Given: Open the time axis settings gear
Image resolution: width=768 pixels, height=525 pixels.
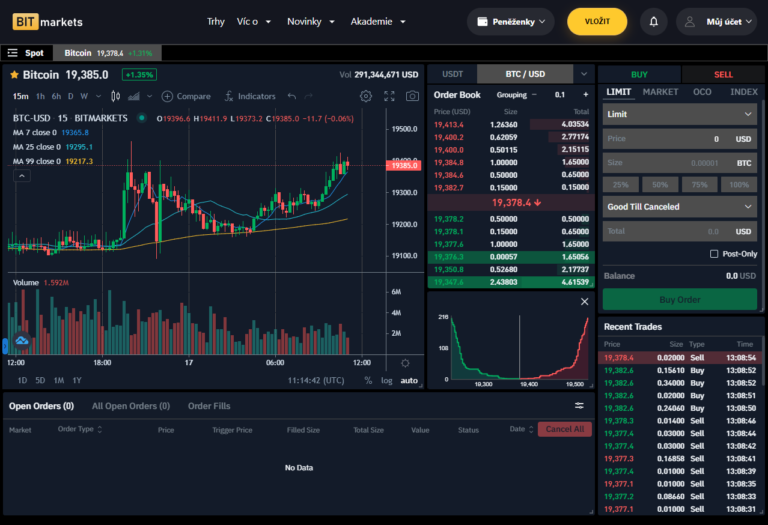Looking at the screenshot, I should (x=405, y=363).
